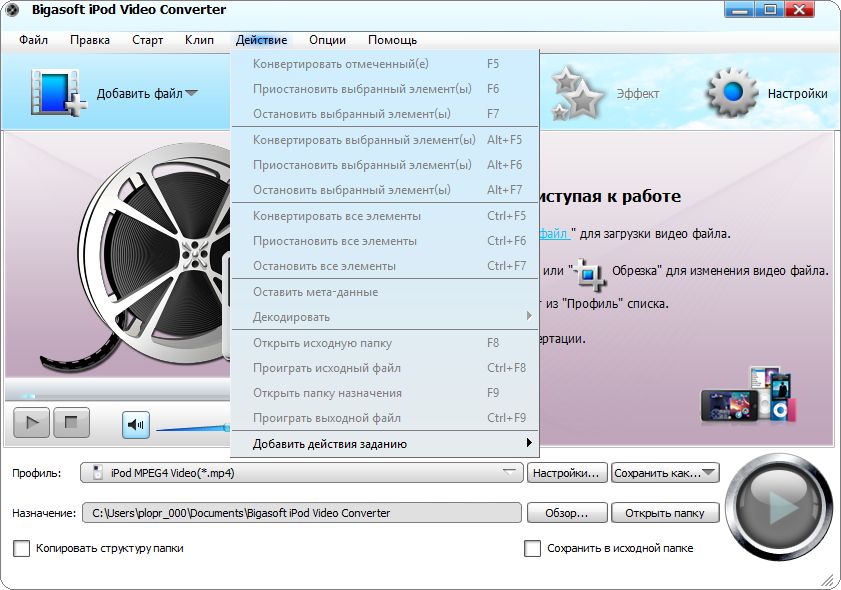Screen dimensions: 841x590
Task: Click the video seek progress bar
Action: [118, 396]
